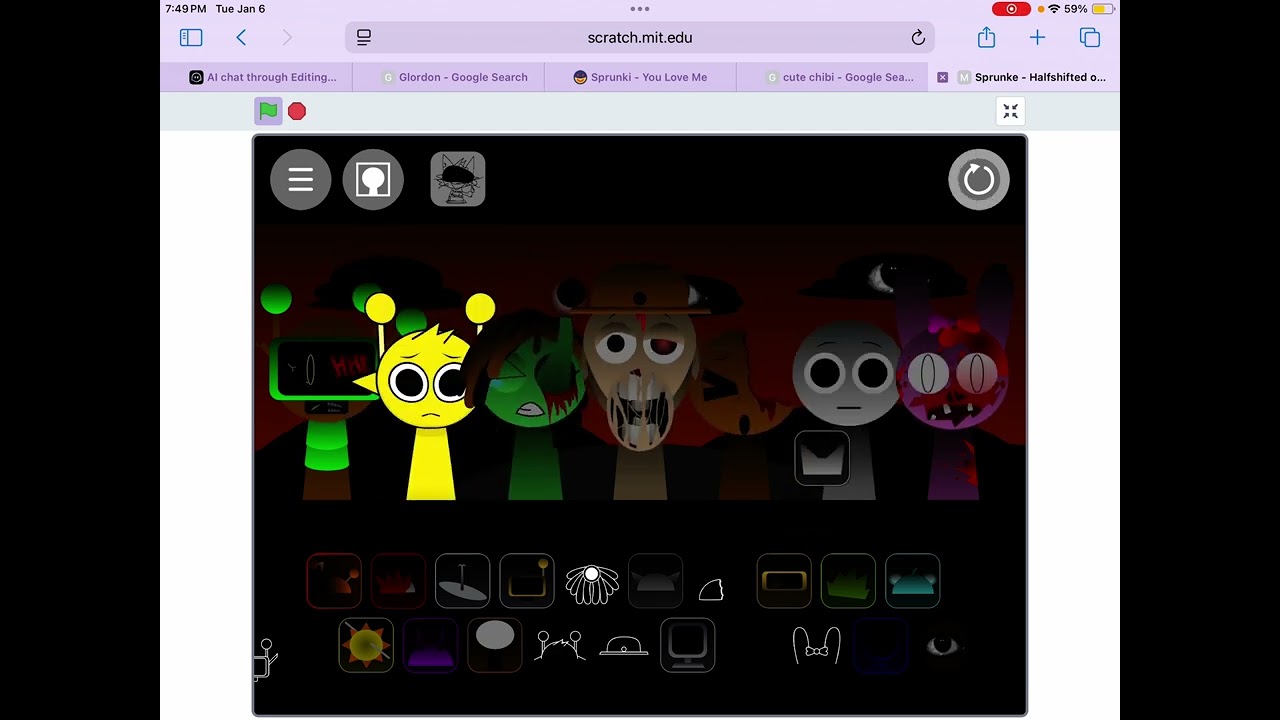Select the bunny ears bowtie outline icon
Image resolution: width=1280 pixels, height=720 pixels.
[x=816, y=646]
